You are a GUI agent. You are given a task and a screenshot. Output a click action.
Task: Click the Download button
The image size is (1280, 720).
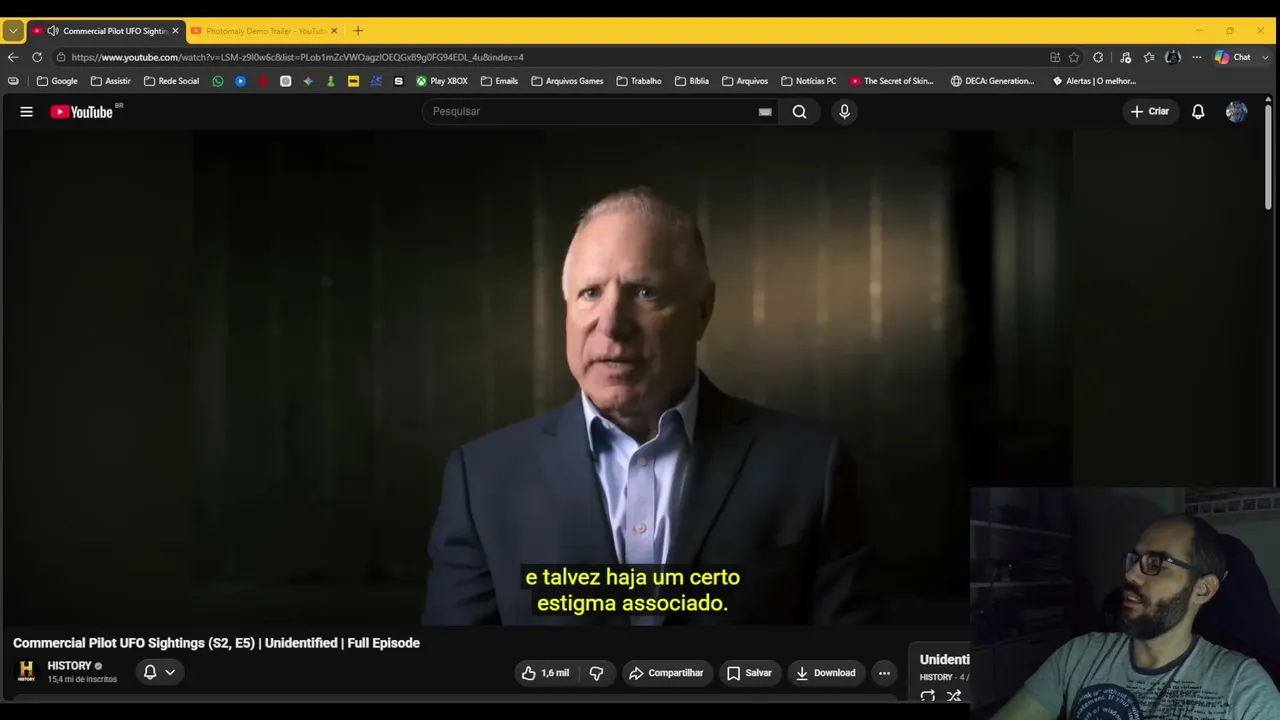825,673
